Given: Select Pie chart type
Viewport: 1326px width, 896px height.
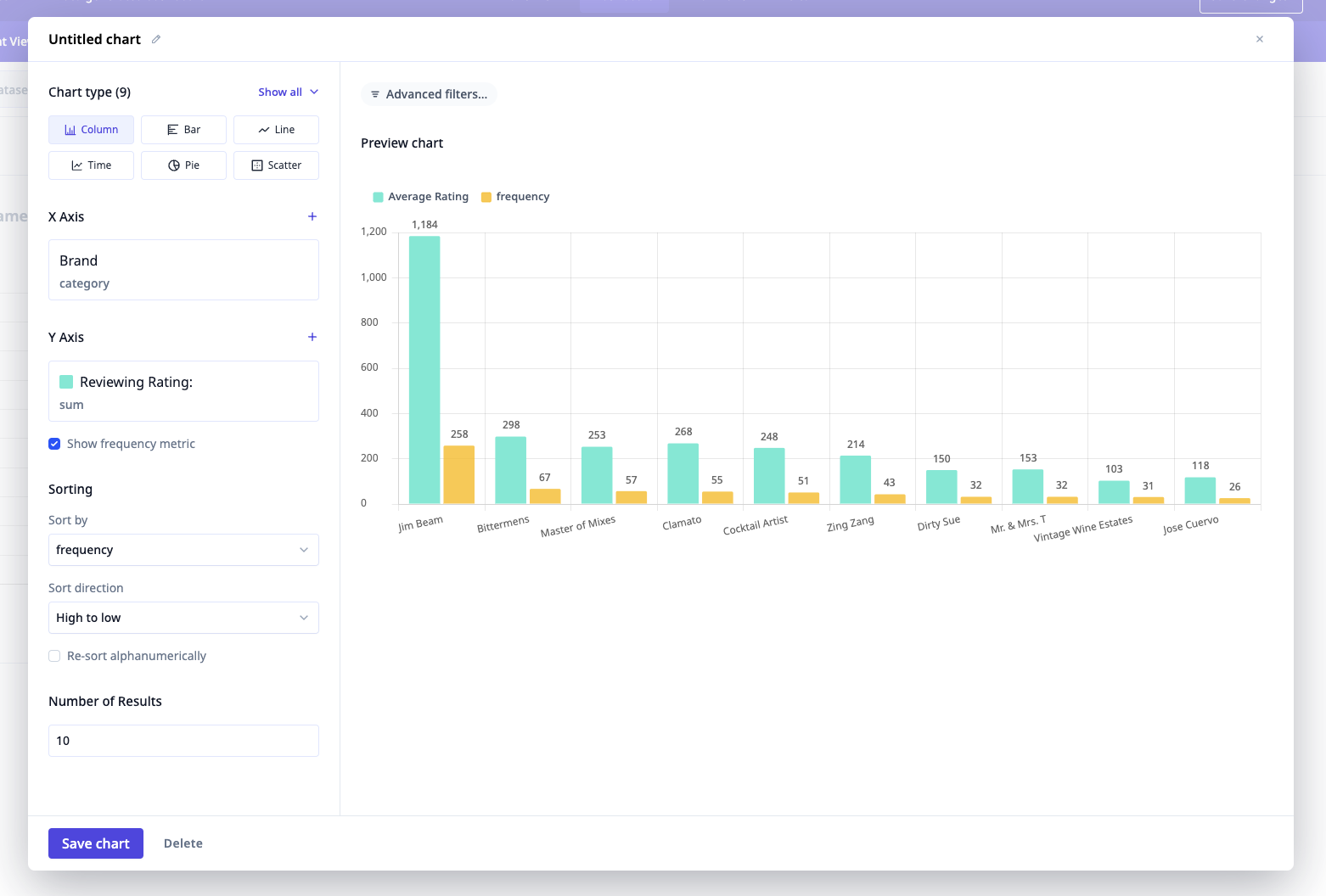Looking at the screenshot, I should [183, 165].
